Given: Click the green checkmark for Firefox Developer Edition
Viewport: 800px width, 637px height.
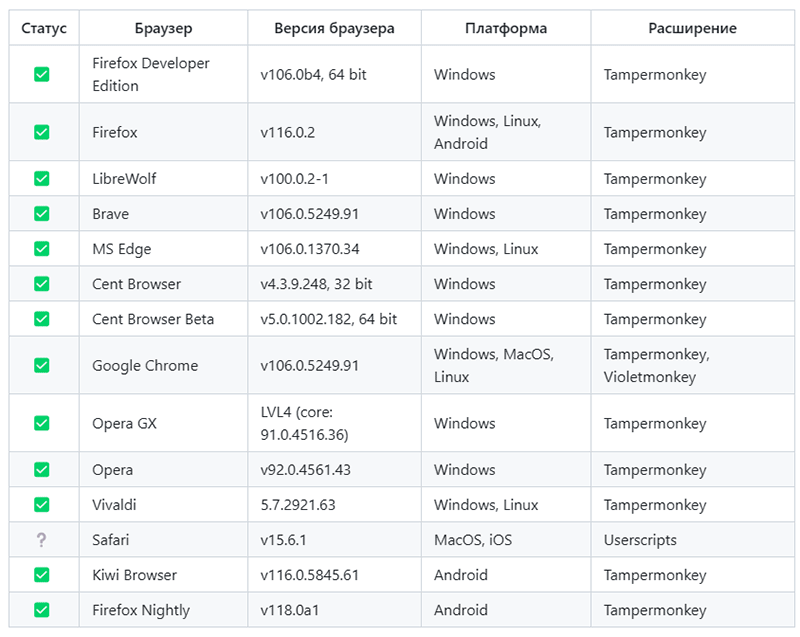Looking at the screenshot, I should (x=41, y=74).
